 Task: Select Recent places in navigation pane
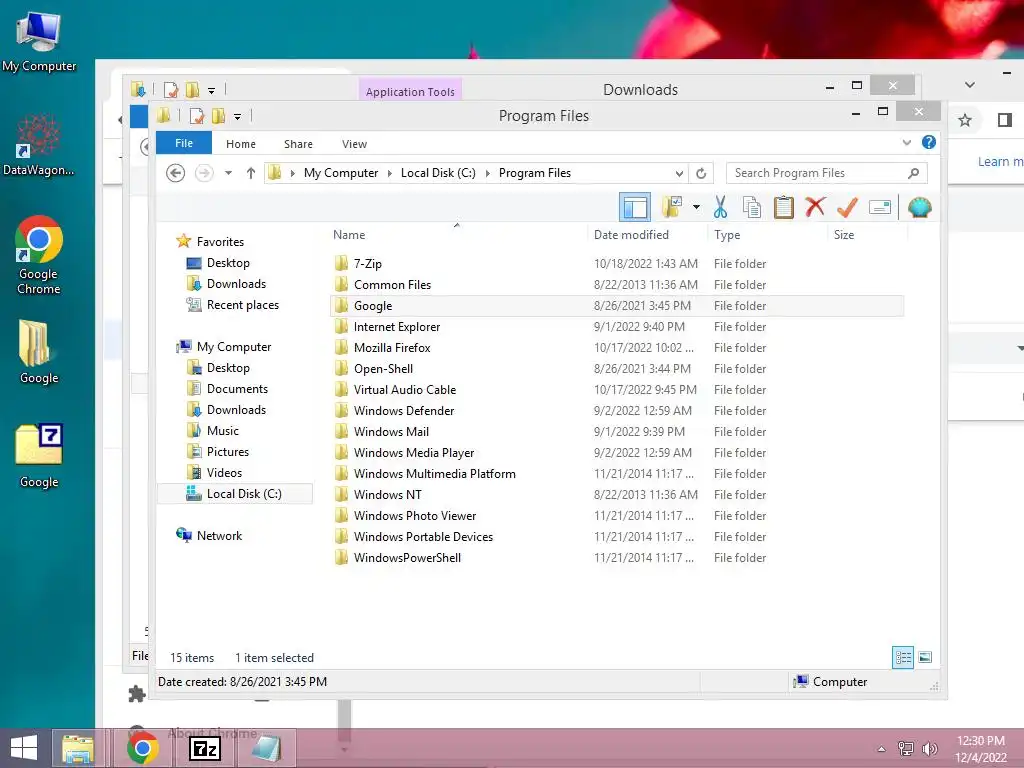pos(242,304)
